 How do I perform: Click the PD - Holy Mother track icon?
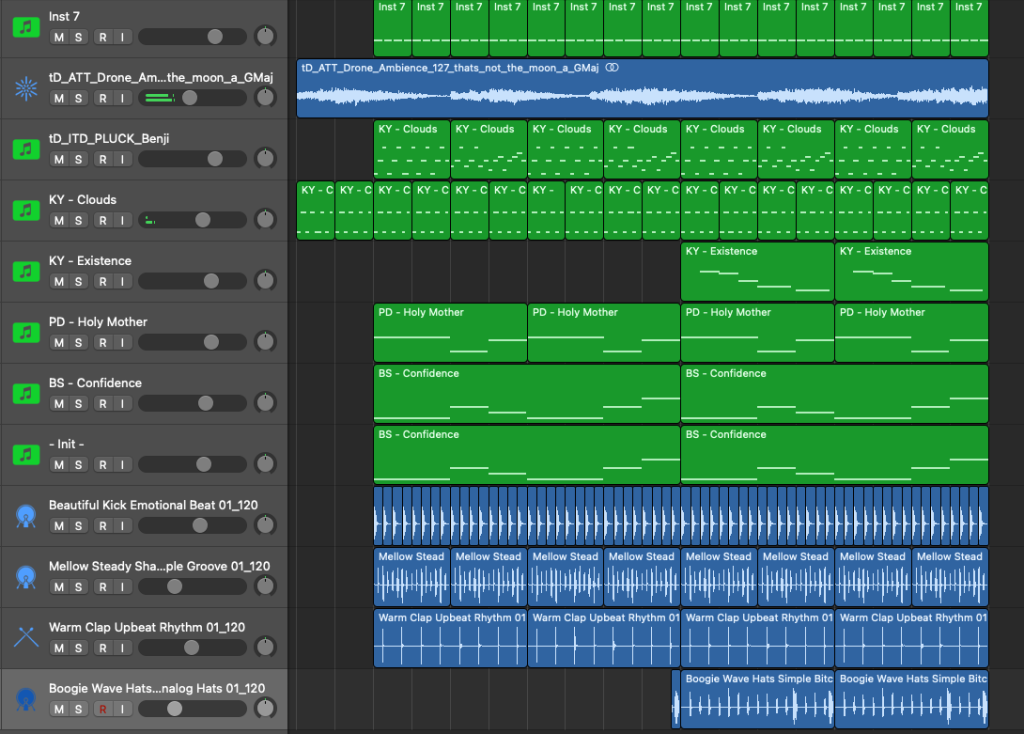tap(25, 332)
